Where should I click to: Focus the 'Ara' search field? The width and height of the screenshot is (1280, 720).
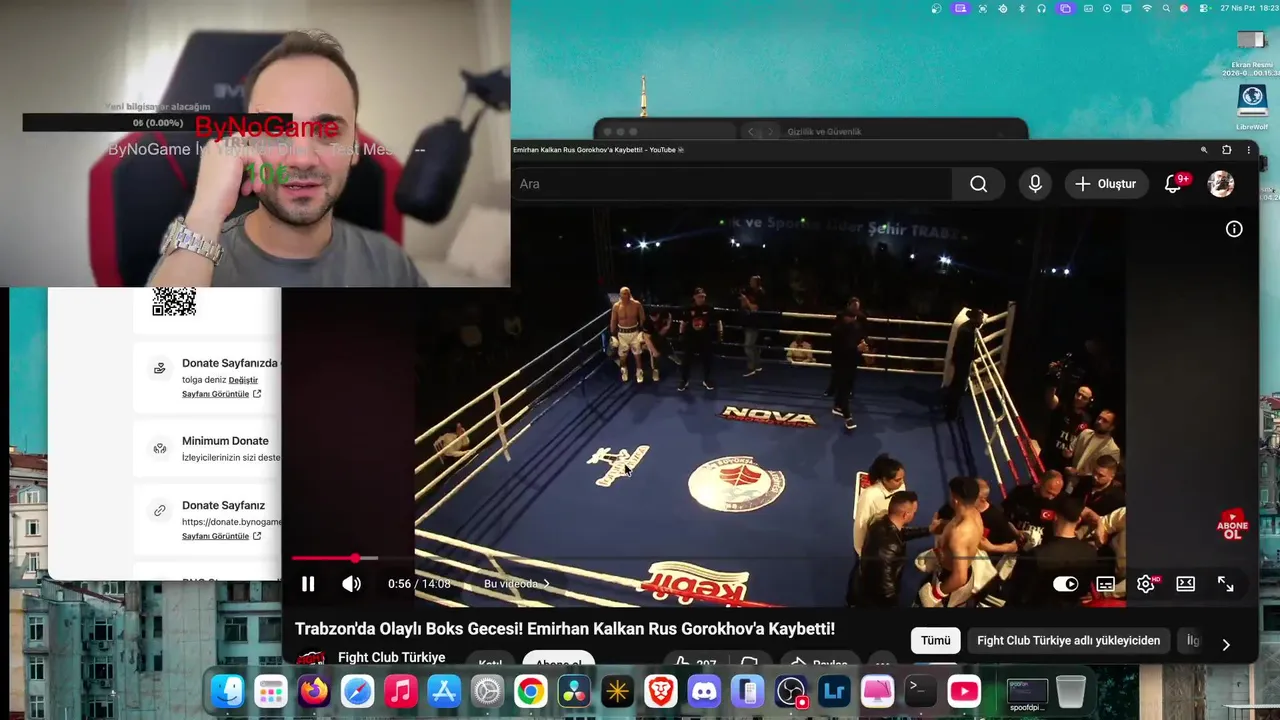click(x=733, y=184)
